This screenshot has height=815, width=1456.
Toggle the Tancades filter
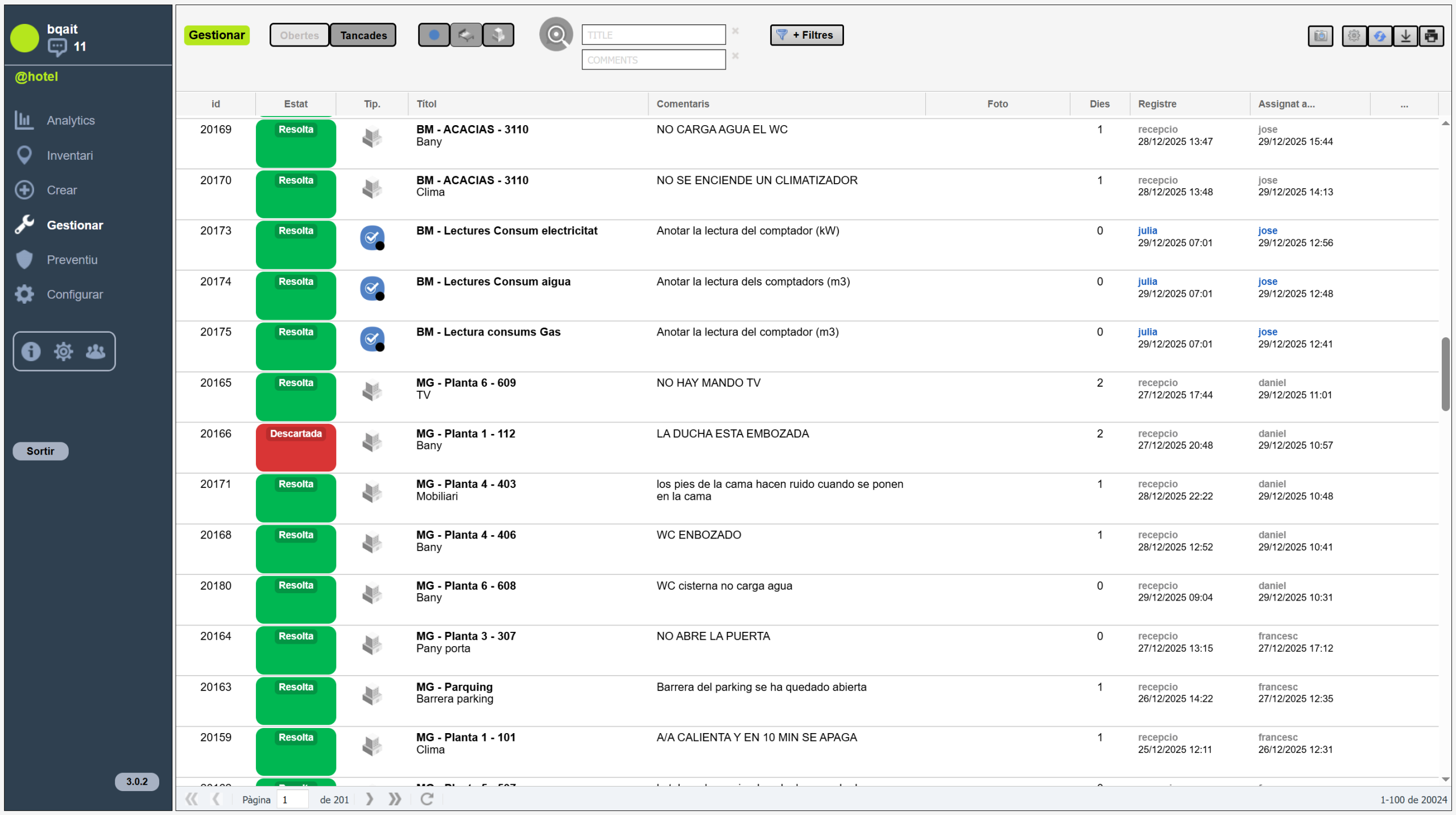(x=363, y=35)
